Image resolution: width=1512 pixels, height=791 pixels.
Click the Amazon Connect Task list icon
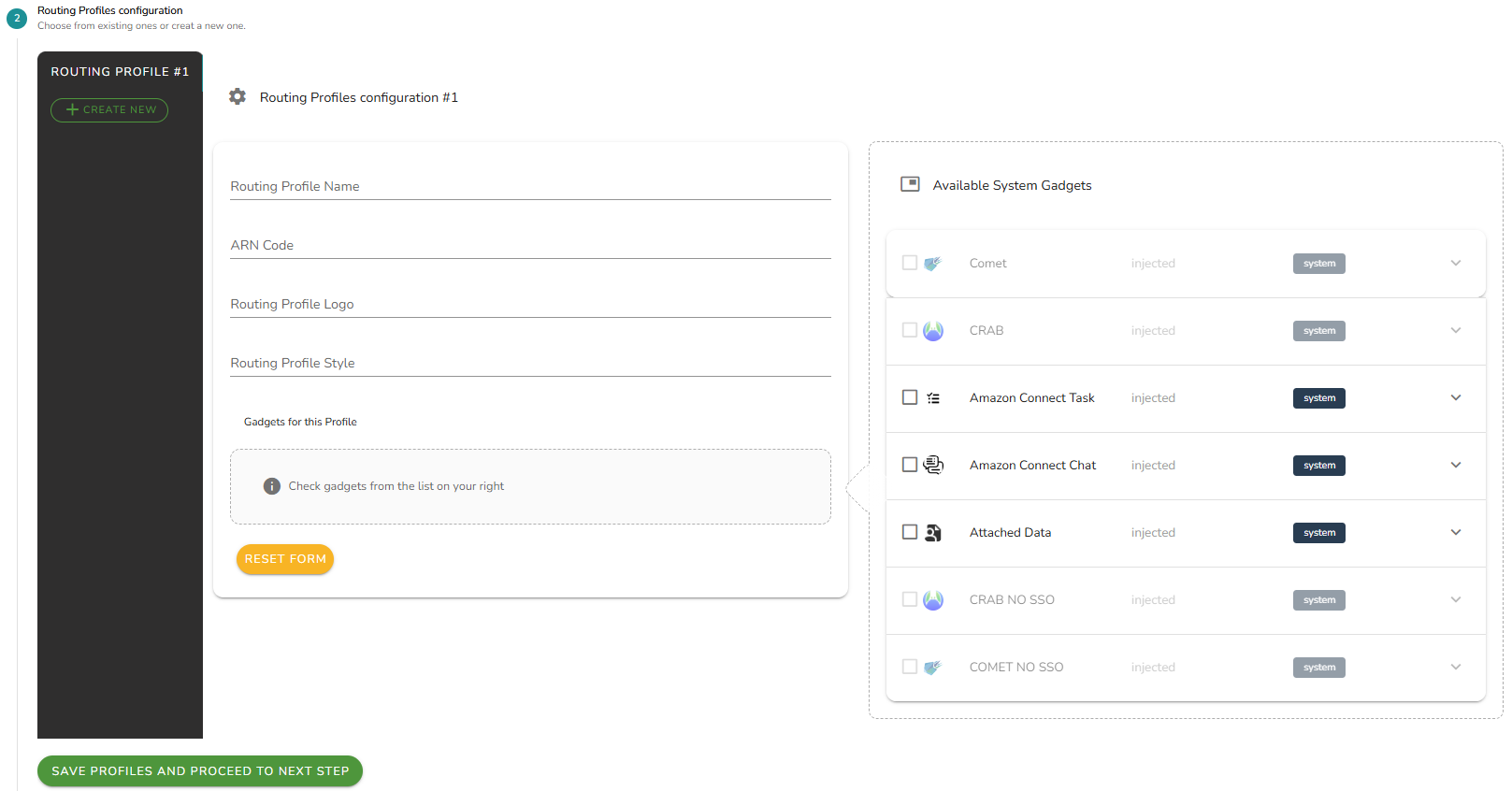933,398
